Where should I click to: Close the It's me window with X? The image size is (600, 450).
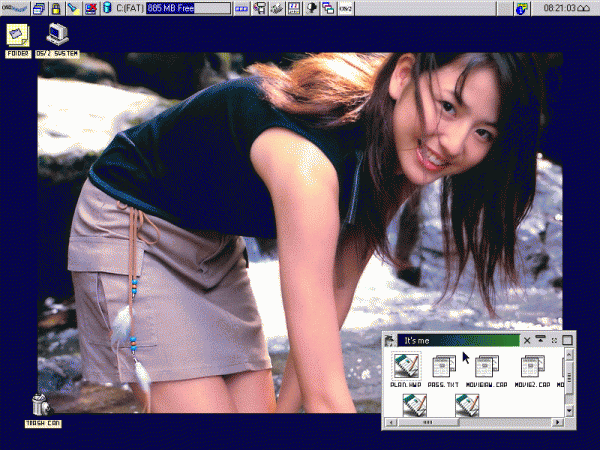527,340
